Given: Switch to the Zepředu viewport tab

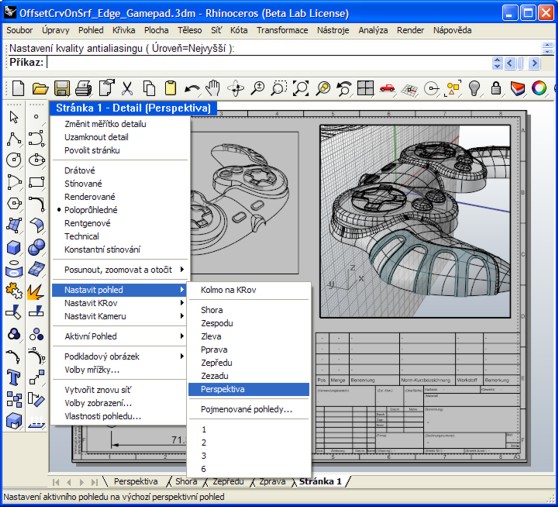Looking at the screenshot, I should [x=228, y=481].
